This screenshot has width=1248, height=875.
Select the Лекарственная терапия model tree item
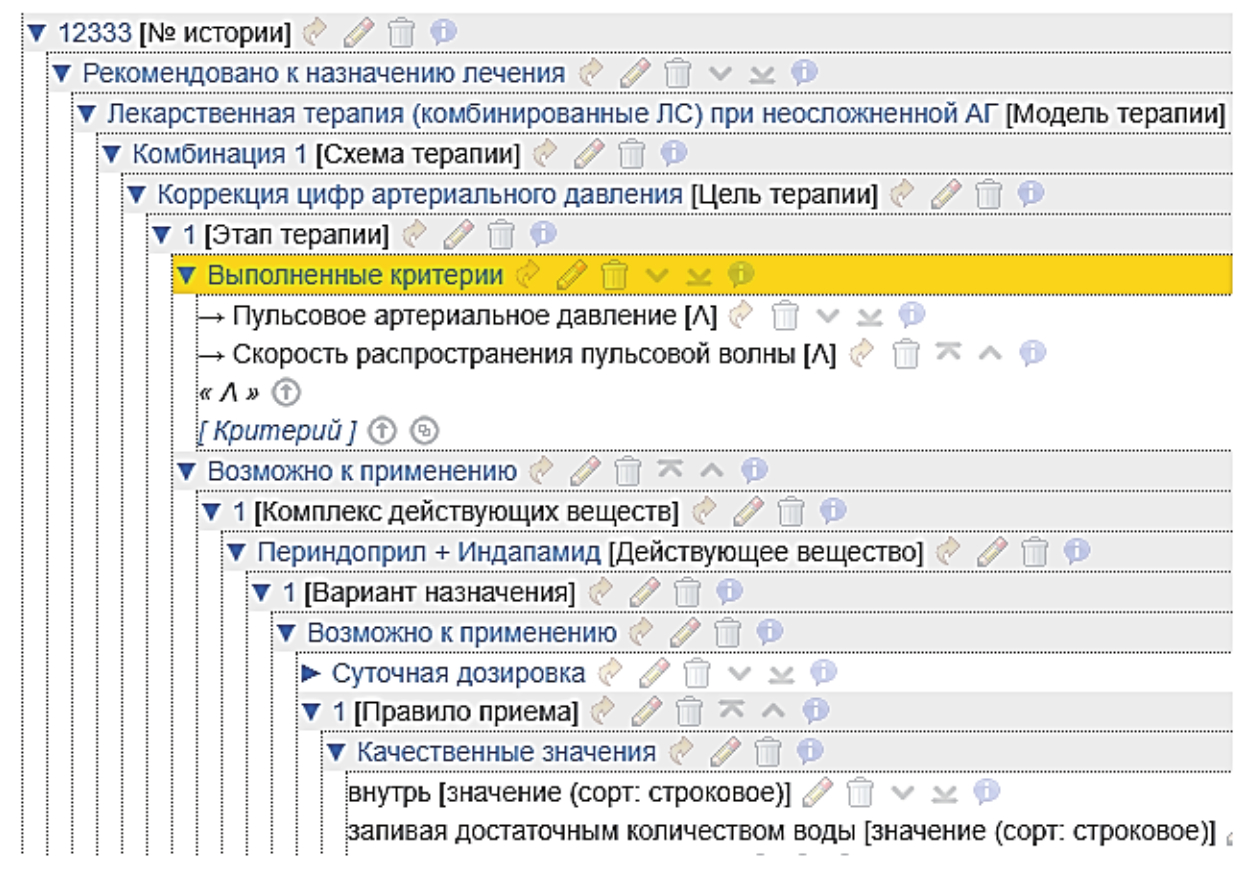coord(551,114)
